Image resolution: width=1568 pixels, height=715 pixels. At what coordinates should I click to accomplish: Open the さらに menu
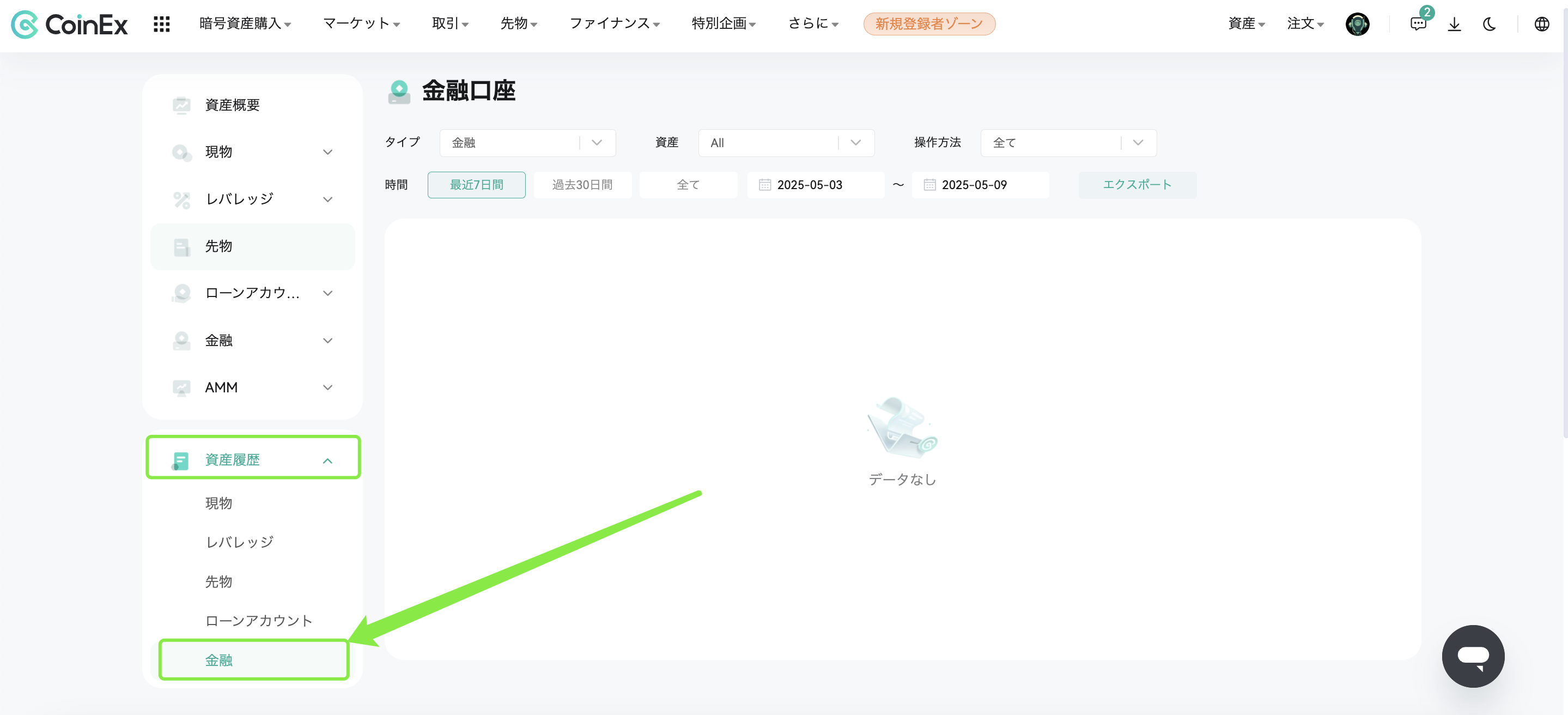tap(813, 24)
